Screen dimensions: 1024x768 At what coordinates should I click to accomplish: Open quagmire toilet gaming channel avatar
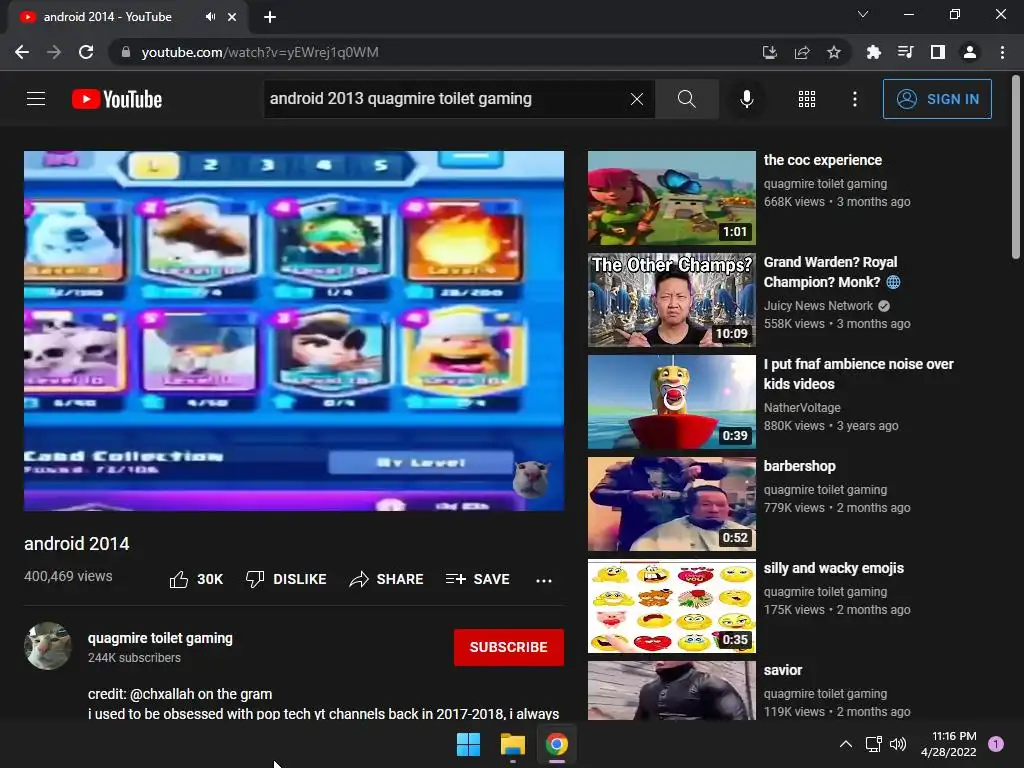(48, 646)
